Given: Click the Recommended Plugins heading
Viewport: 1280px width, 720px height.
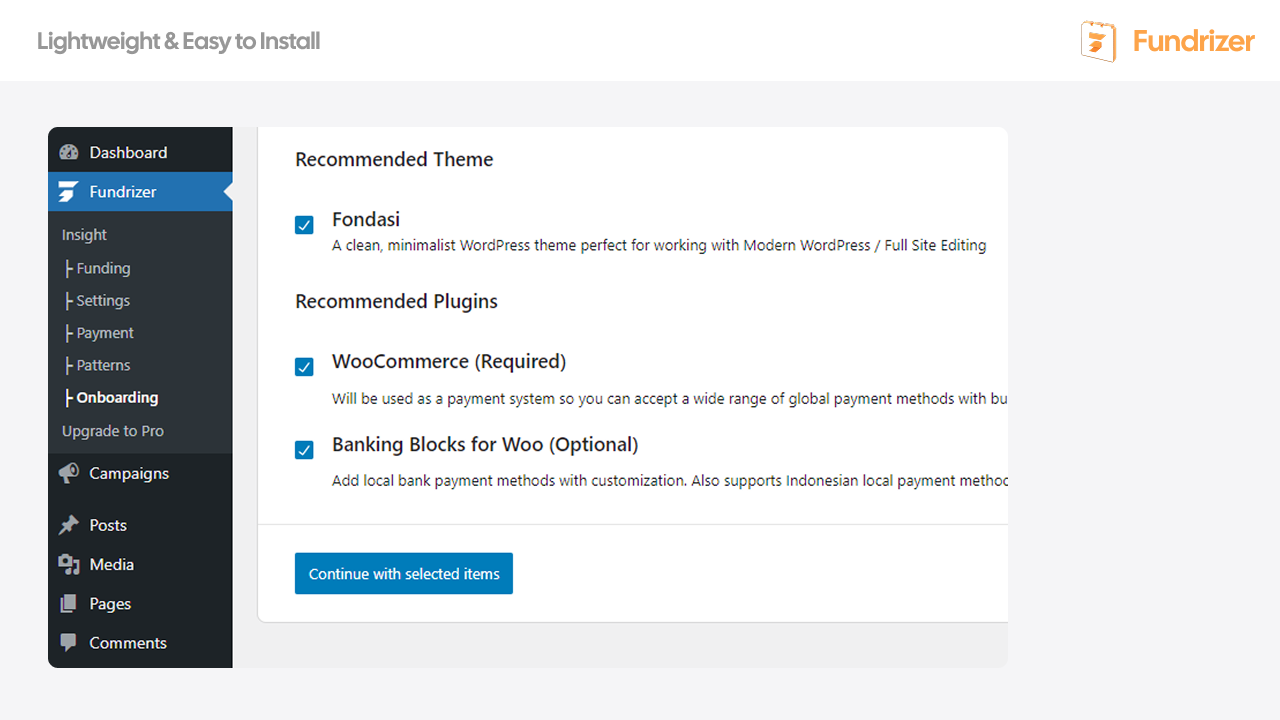Looking at the screenshot, I should (x=396, y=301).
